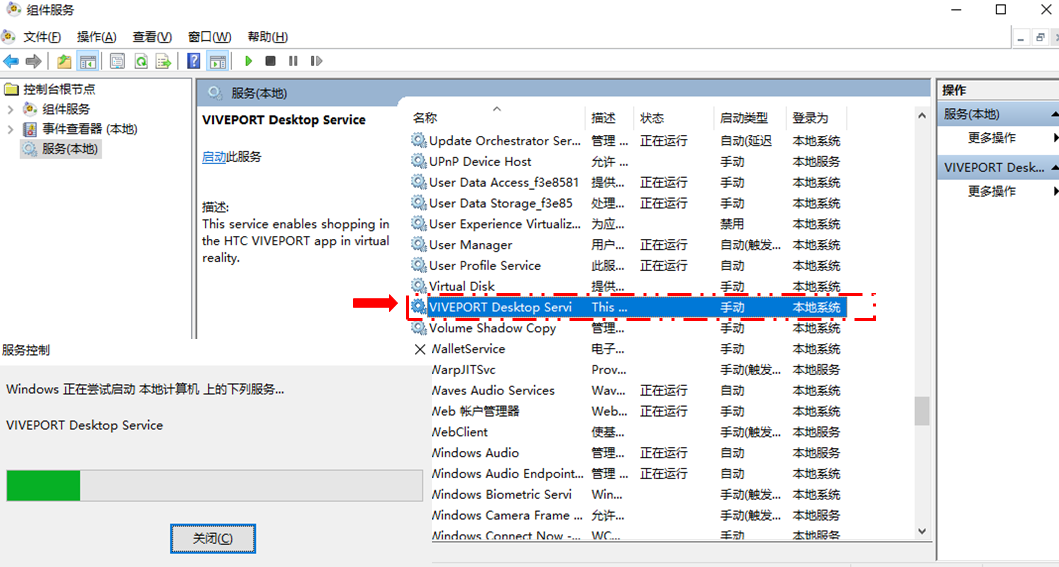Click the forward arrow toolbar icon
The height and width of the screenshot is (567, 1059).
pos(33,61)
